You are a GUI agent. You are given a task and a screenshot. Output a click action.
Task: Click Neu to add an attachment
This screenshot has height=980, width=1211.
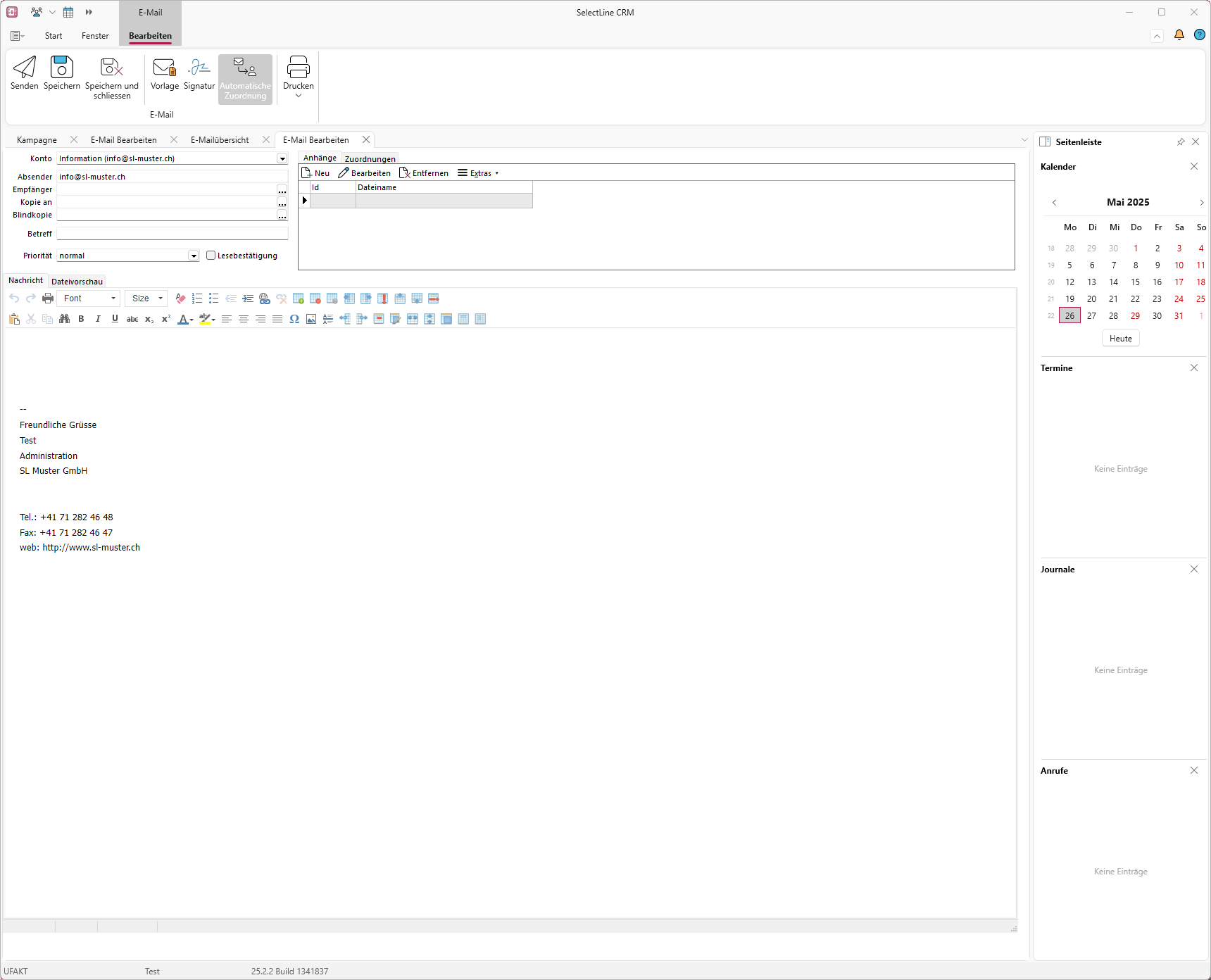315,173
